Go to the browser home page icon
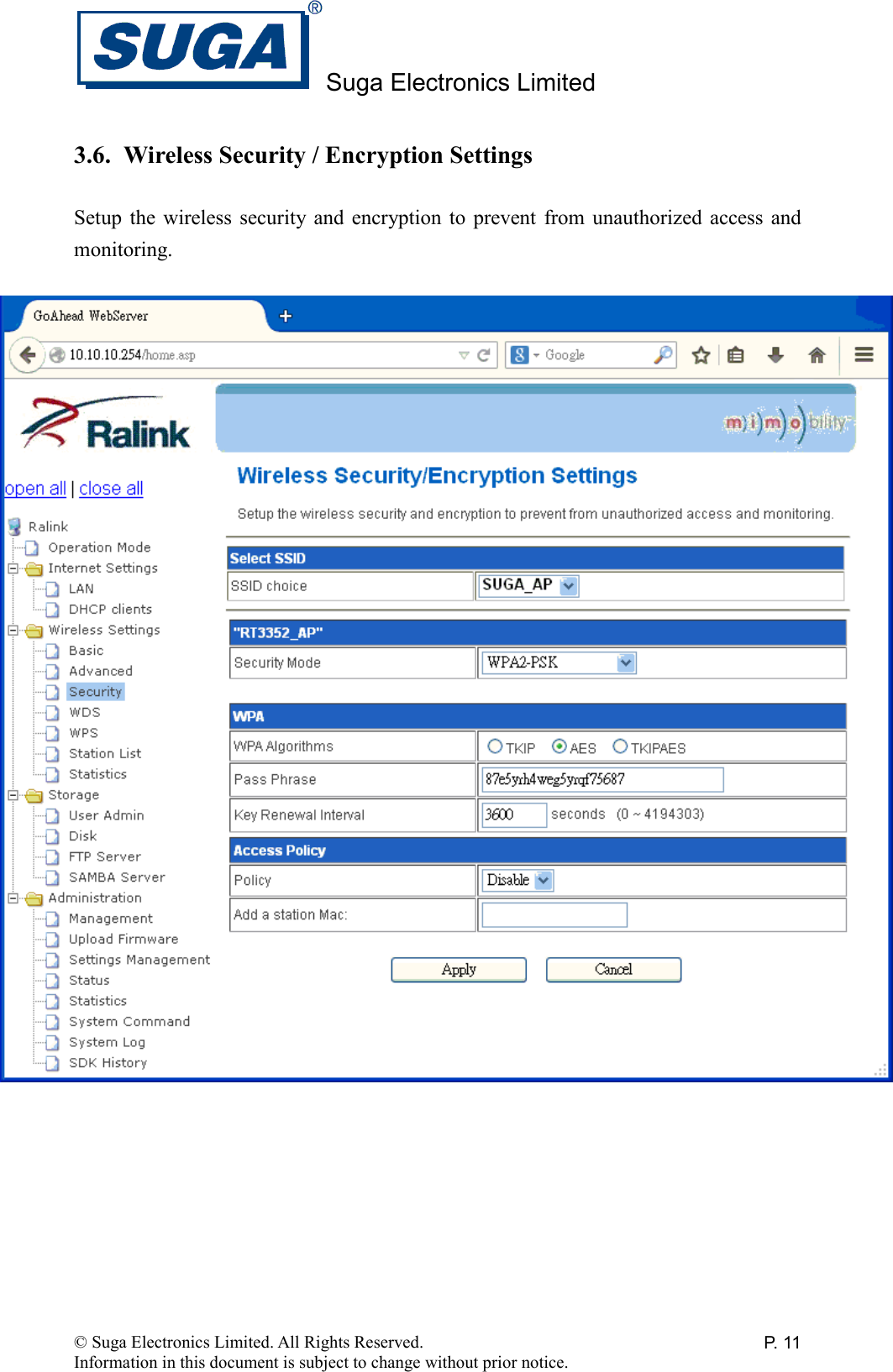This screenshot has width=893, height=1372. (x=817, y=355)
